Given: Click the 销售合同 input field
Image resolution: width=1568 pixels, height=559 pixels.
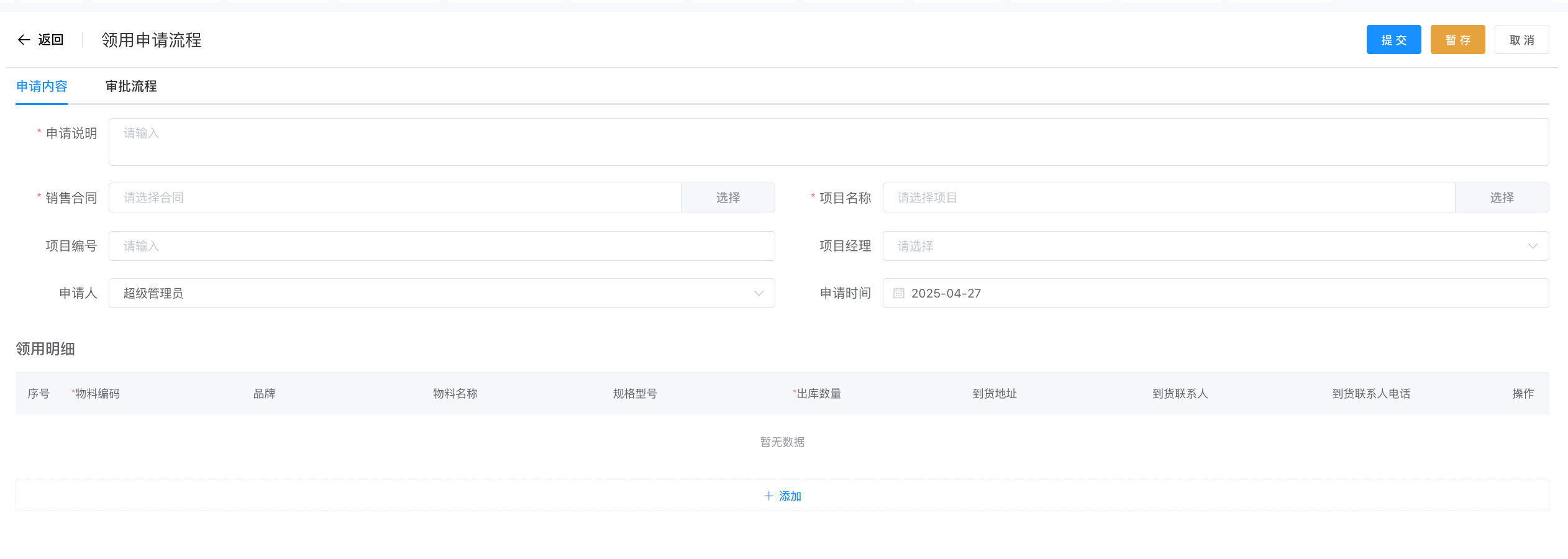Looking at the screenshot, I should [x=394, y=198].
